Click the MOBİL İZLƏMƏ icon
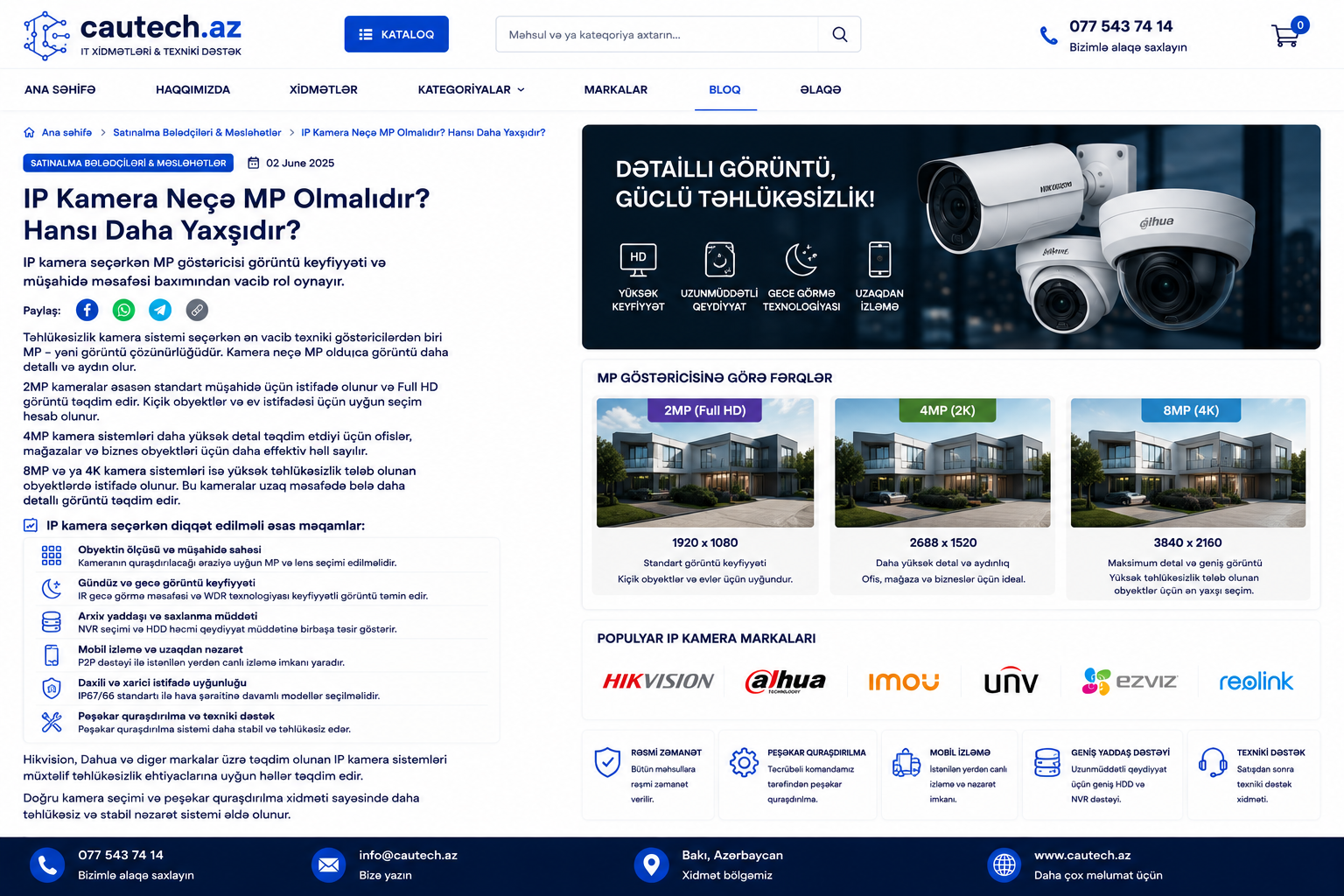This screenshot has width=1344, height=896. coord(906,762)
